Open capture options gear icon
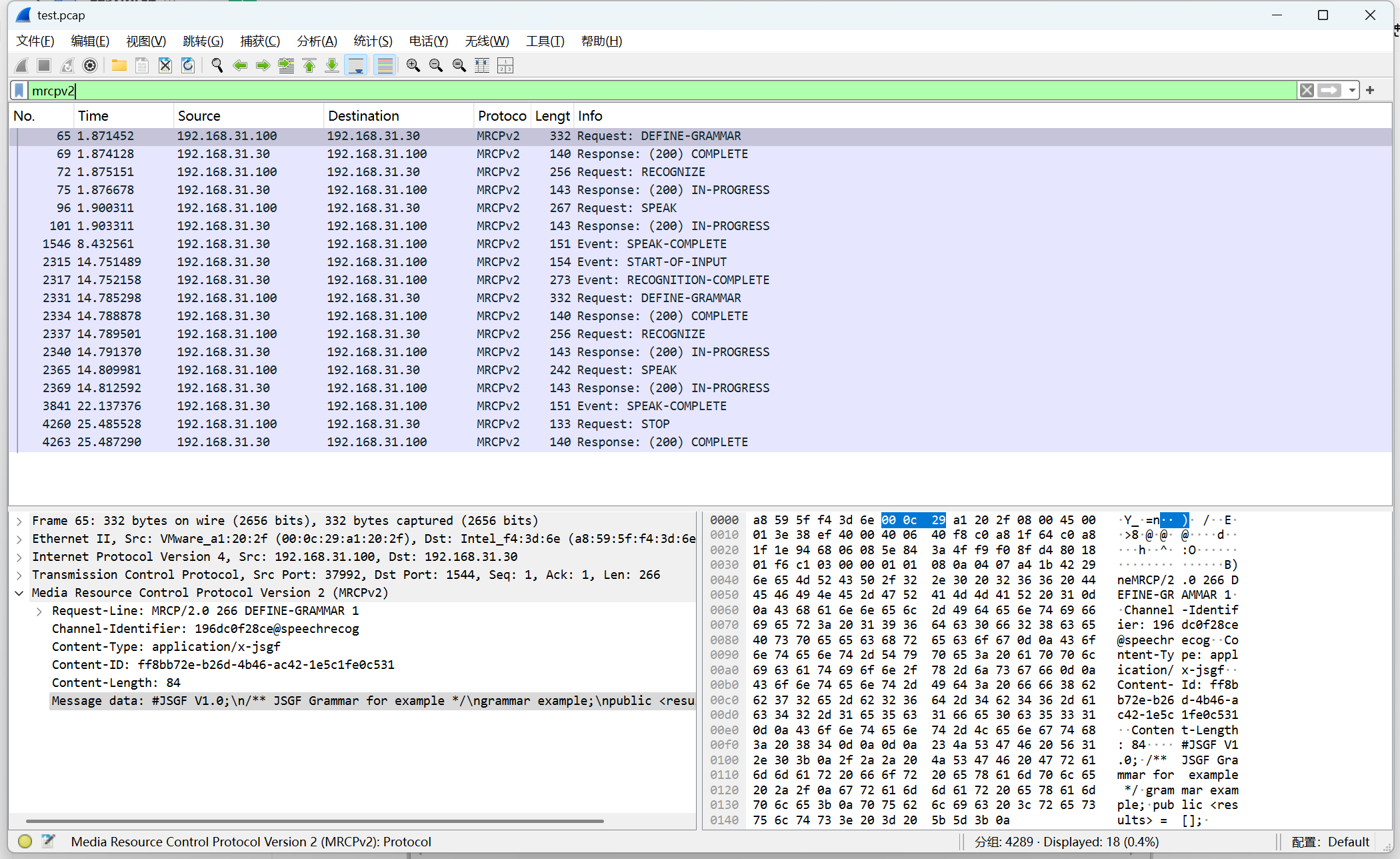1400x859 pixels. click(x=90, y=65)
